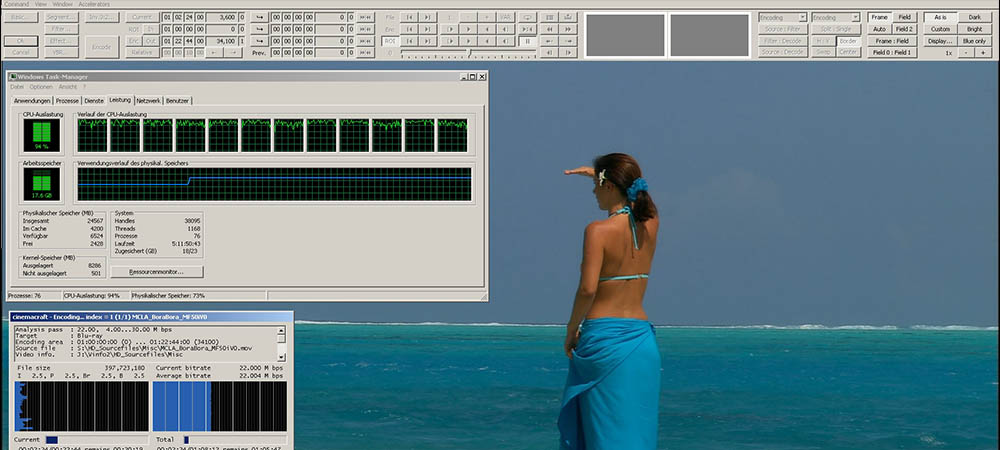This screenshot has width=1000, height=450.
Task: Open the first Encoding dropdown
Action: pos(782,17)
